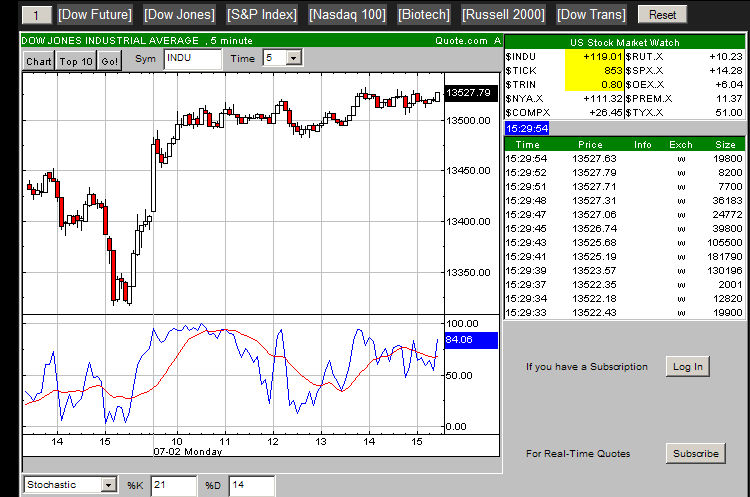Focus the Sym input field containing INDU
The height and width of the screenshot is (497, 750).
pyautogui.click(x=193, y=59)
